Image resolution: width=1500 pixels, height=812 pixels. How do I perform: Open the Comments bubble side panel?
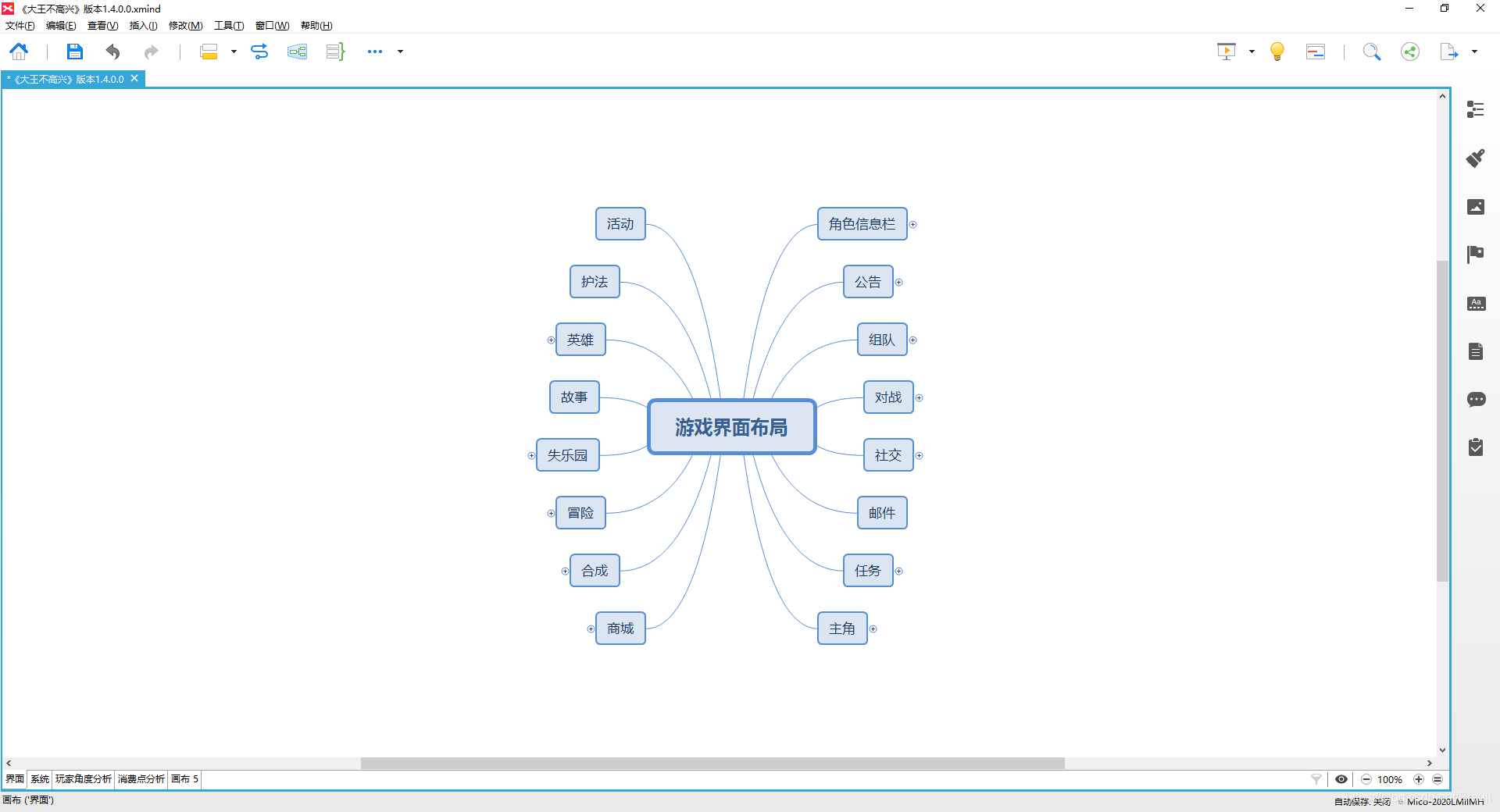point(1475,400)
